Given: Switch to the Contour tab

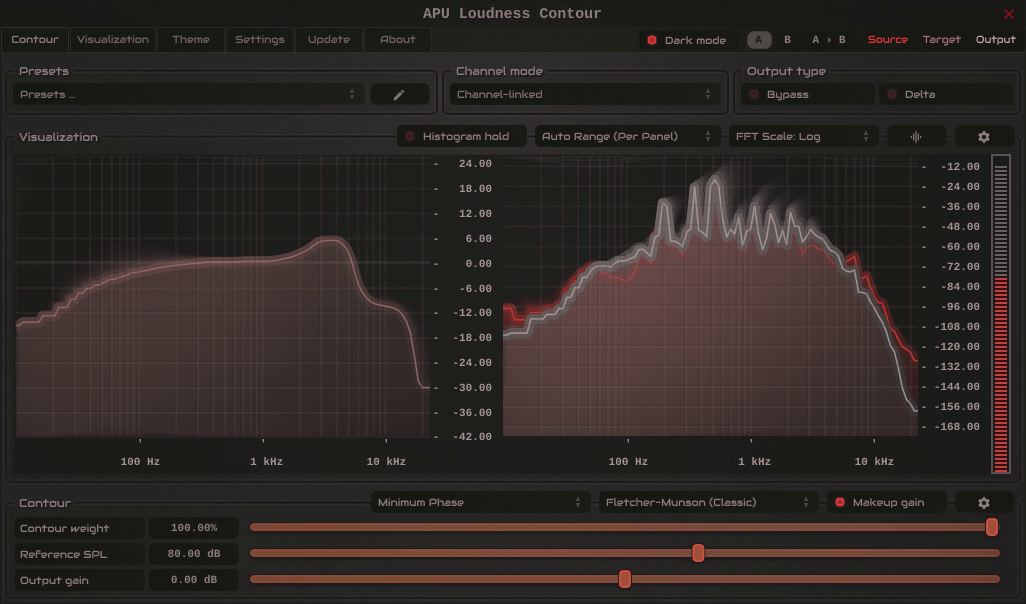Looking at the screenshot, I should tap(35, 39).
